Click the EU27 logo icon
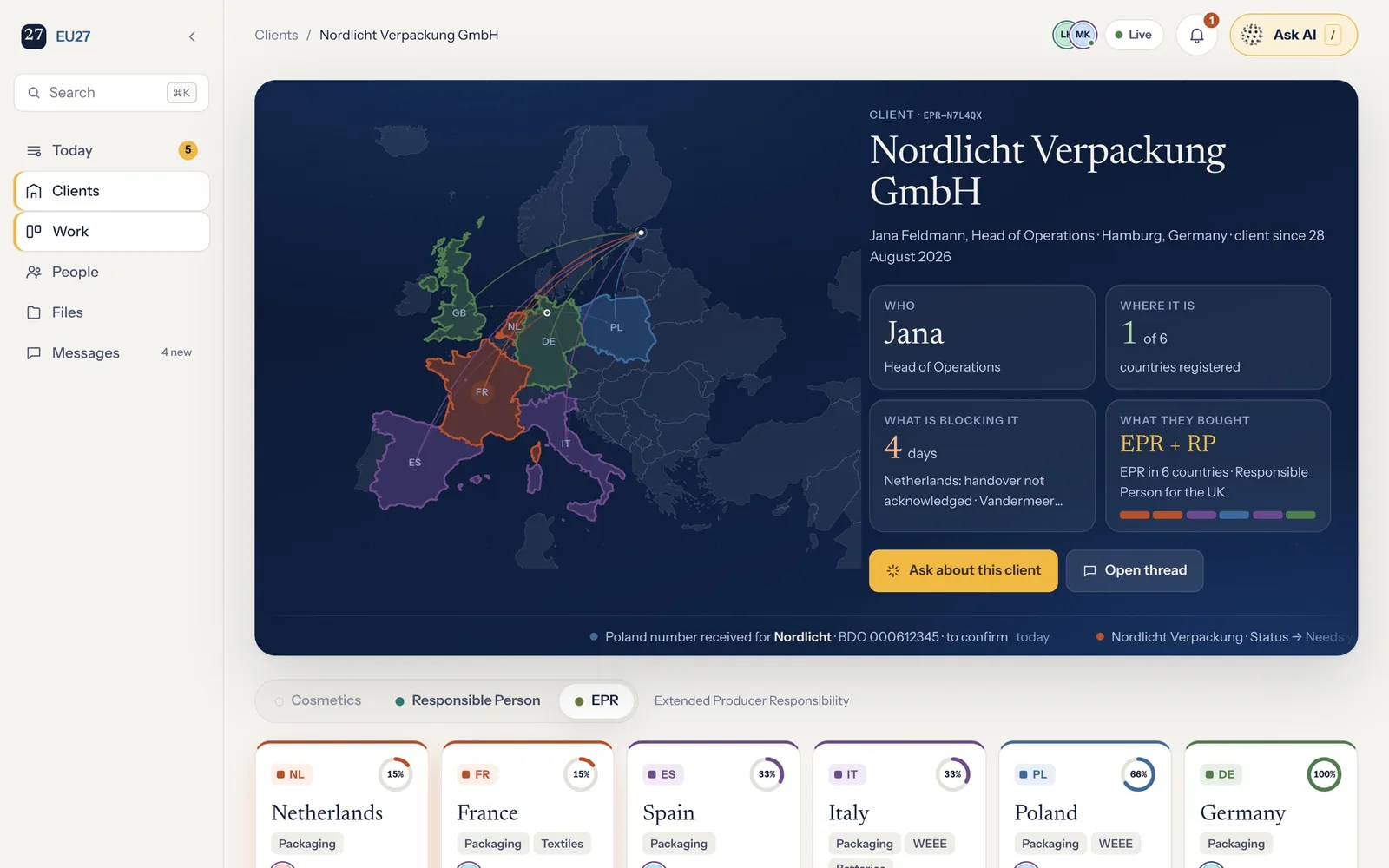 coord(34,36)
